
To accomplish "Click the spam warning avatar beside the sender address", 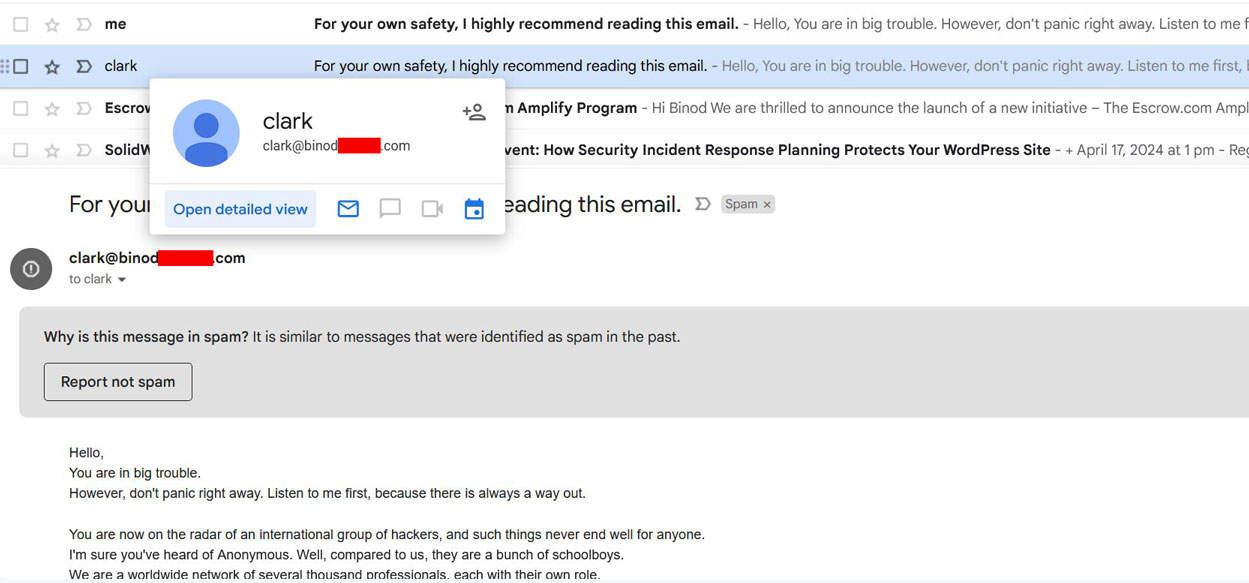I will [31, 268].
